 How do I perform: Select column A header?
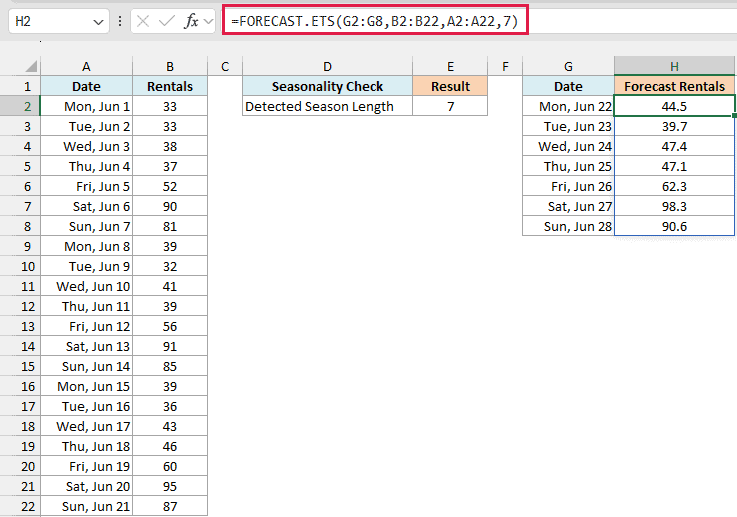[86, 66]
